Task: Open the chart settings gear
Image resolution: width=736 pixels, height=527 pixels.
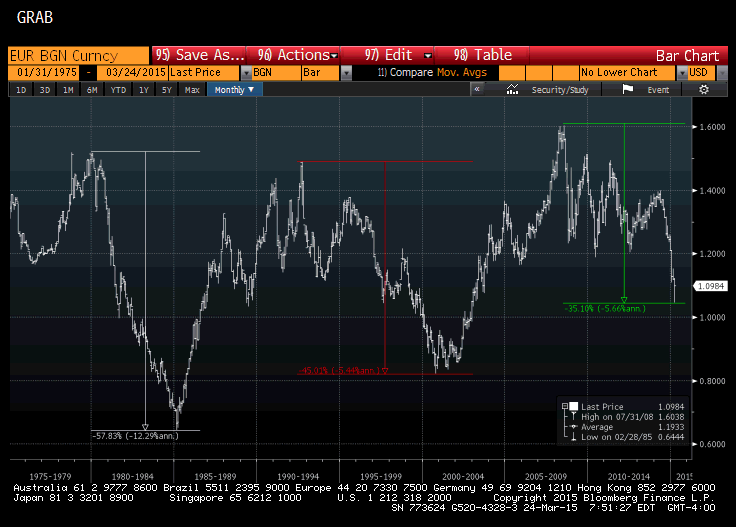Action: pos(704,90)
